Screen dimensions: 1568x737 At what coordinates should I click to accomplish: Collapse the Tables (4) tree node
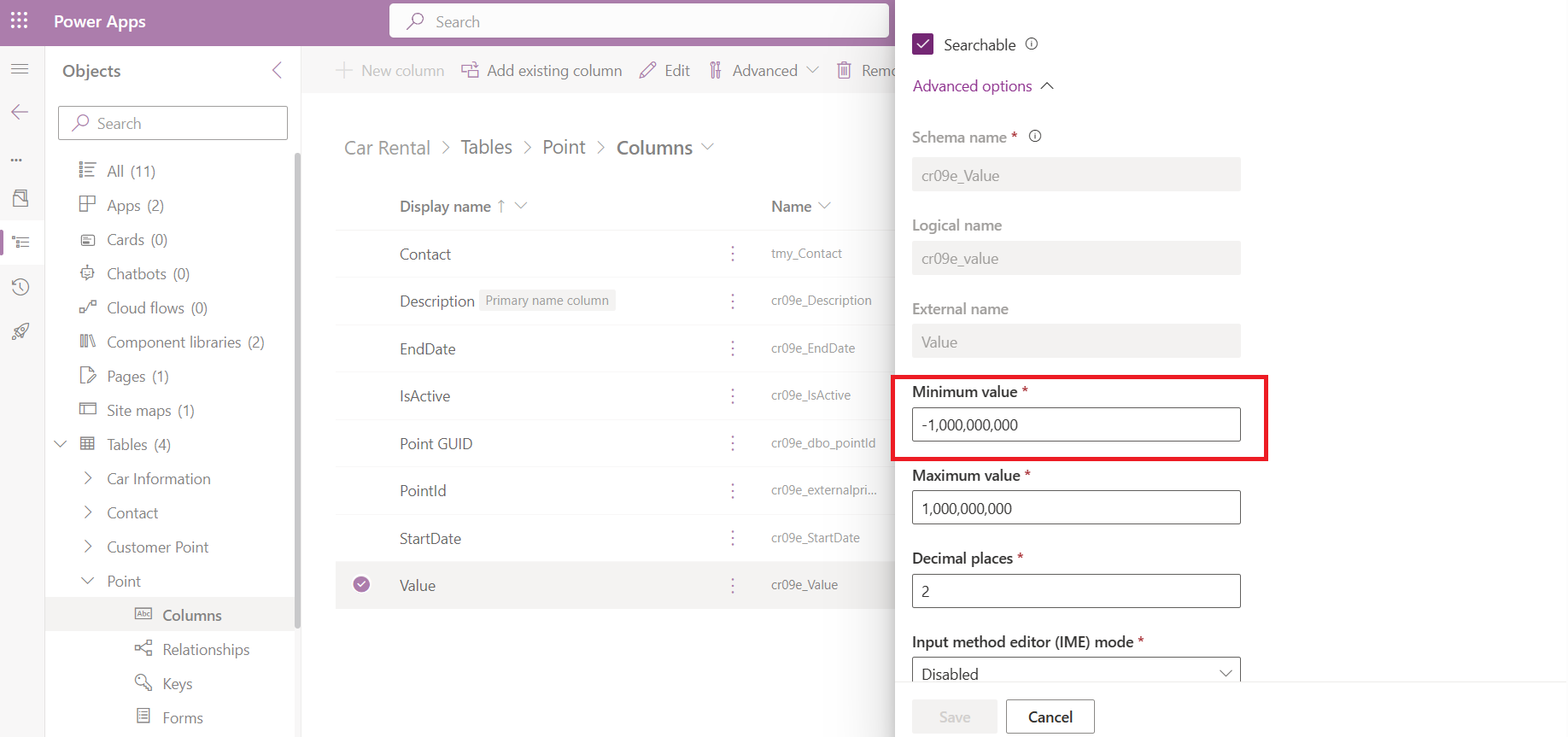click(x=61, y=444)
